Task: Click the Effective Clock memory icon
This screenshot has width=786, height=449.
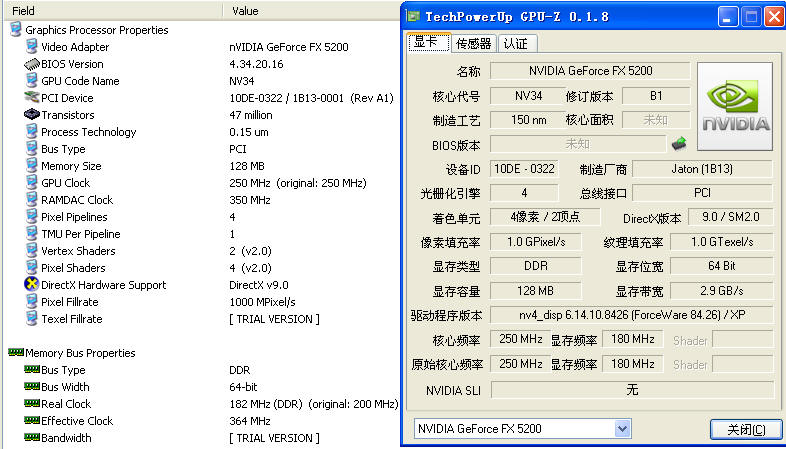Action: click(x=32, y=421)
